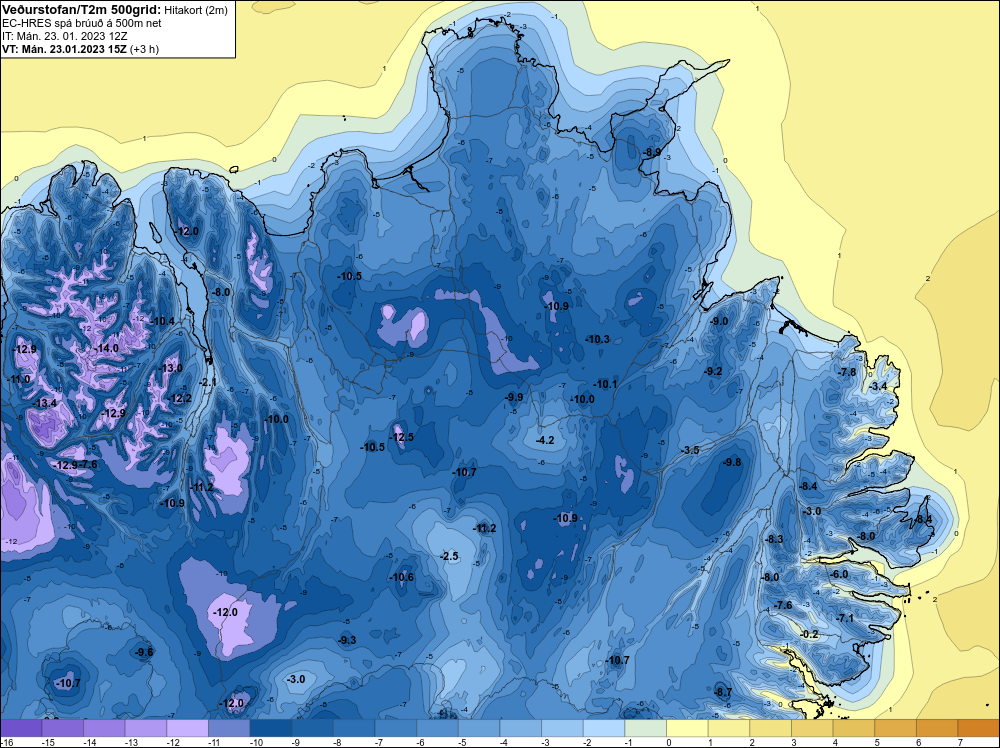The width and height of the screenshot is (1000, 748).
Task: Select the -10.4 temperature label
Action: [x=163, y=321]
